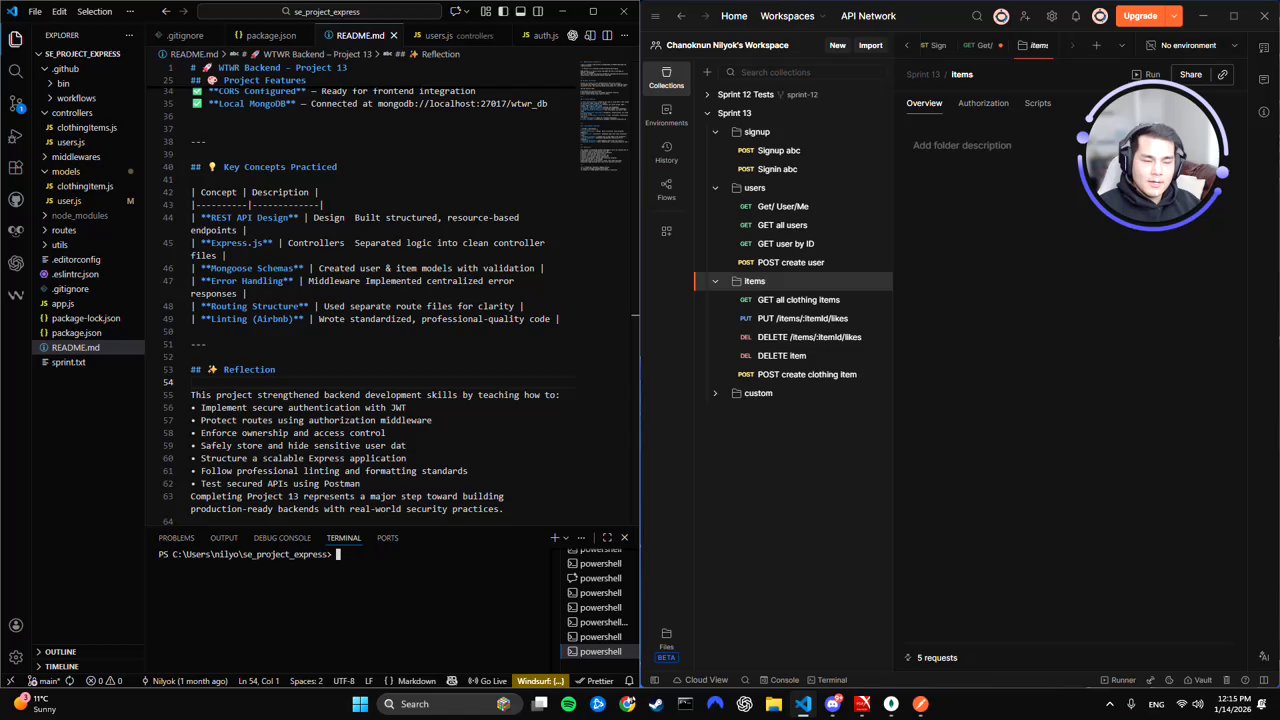Toggle VS Code bottom panel layout button
1280x720 pixels.
point(520,12)
